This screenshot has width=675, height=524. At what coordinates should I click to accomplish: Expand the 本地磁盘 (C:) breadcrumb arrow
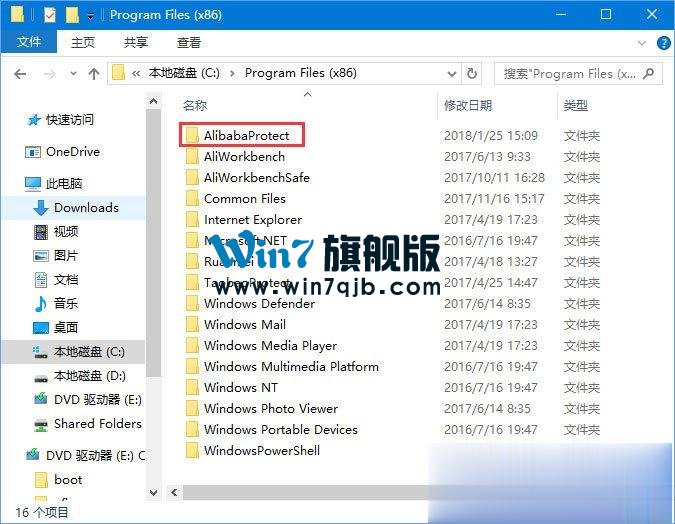click(x=232, y=74)
